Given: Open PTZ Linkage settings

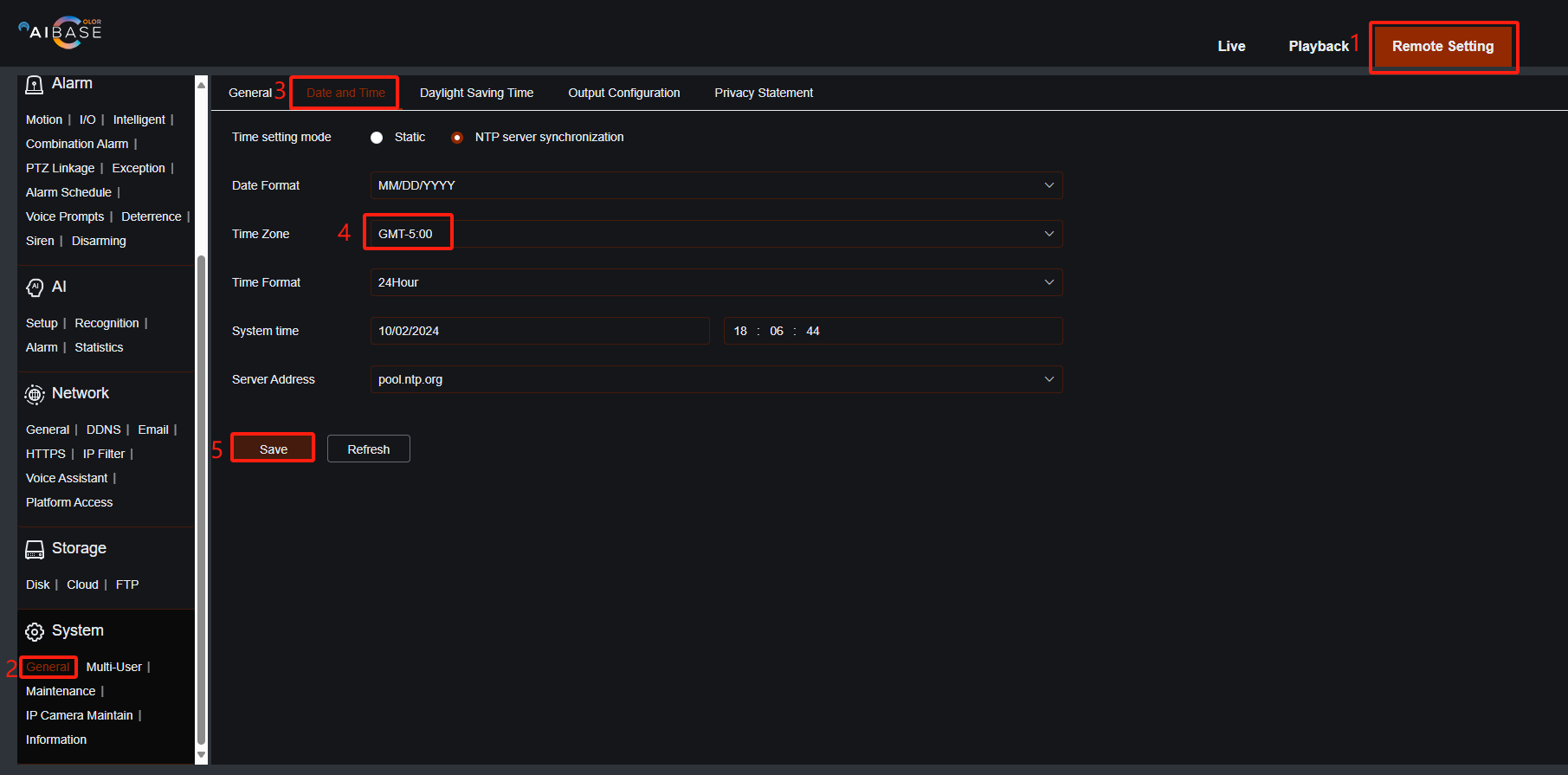Looking at the screenshot, I should [60, 168].
